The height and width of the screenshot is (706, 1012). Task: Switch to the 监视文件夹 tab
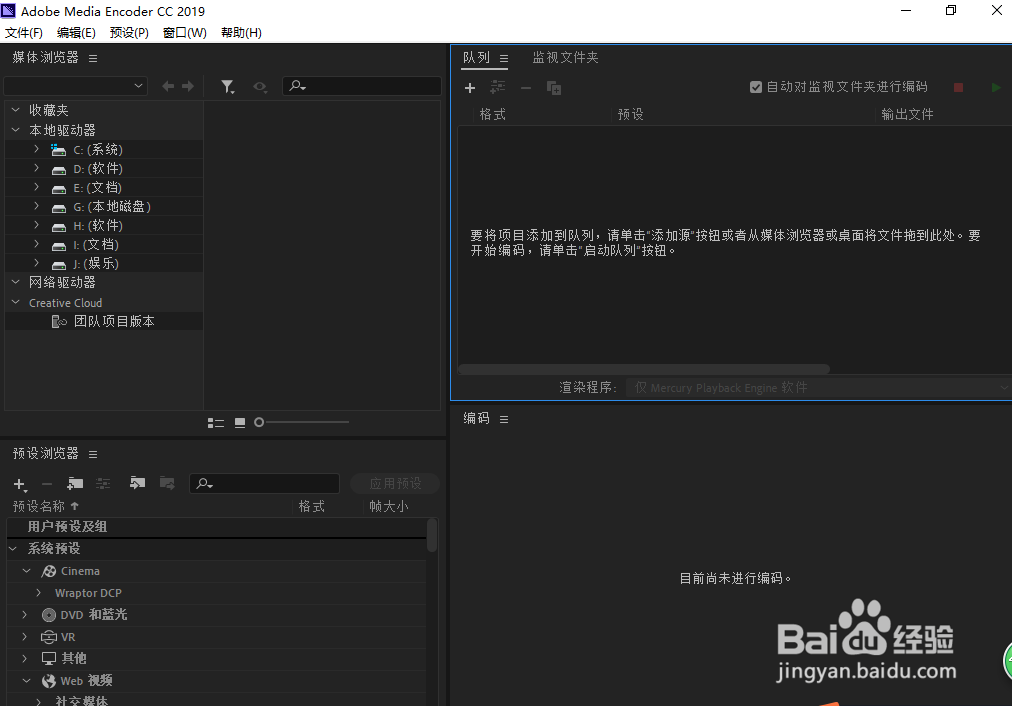(x=565, y=57)
